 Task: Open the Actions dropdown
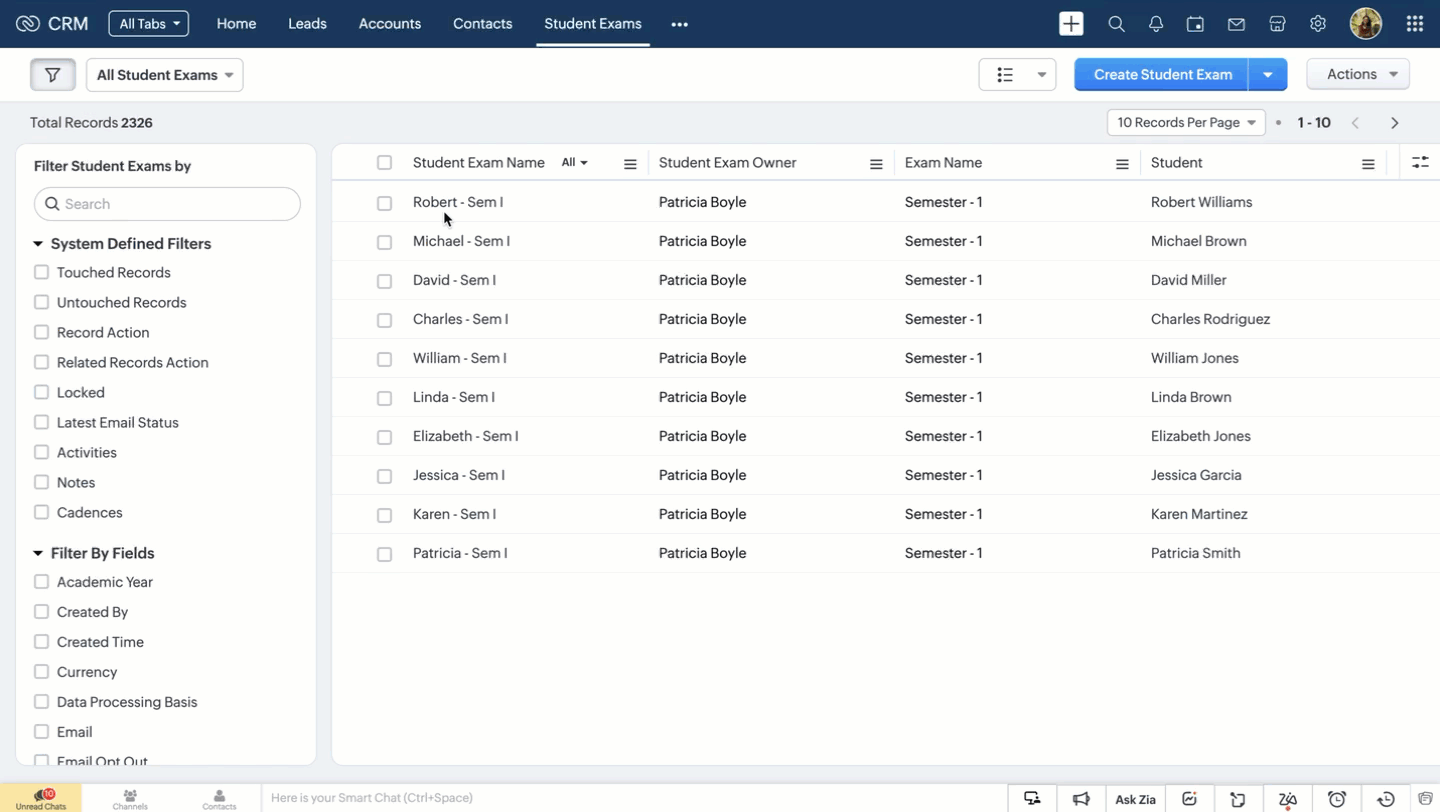point(1358,75)
